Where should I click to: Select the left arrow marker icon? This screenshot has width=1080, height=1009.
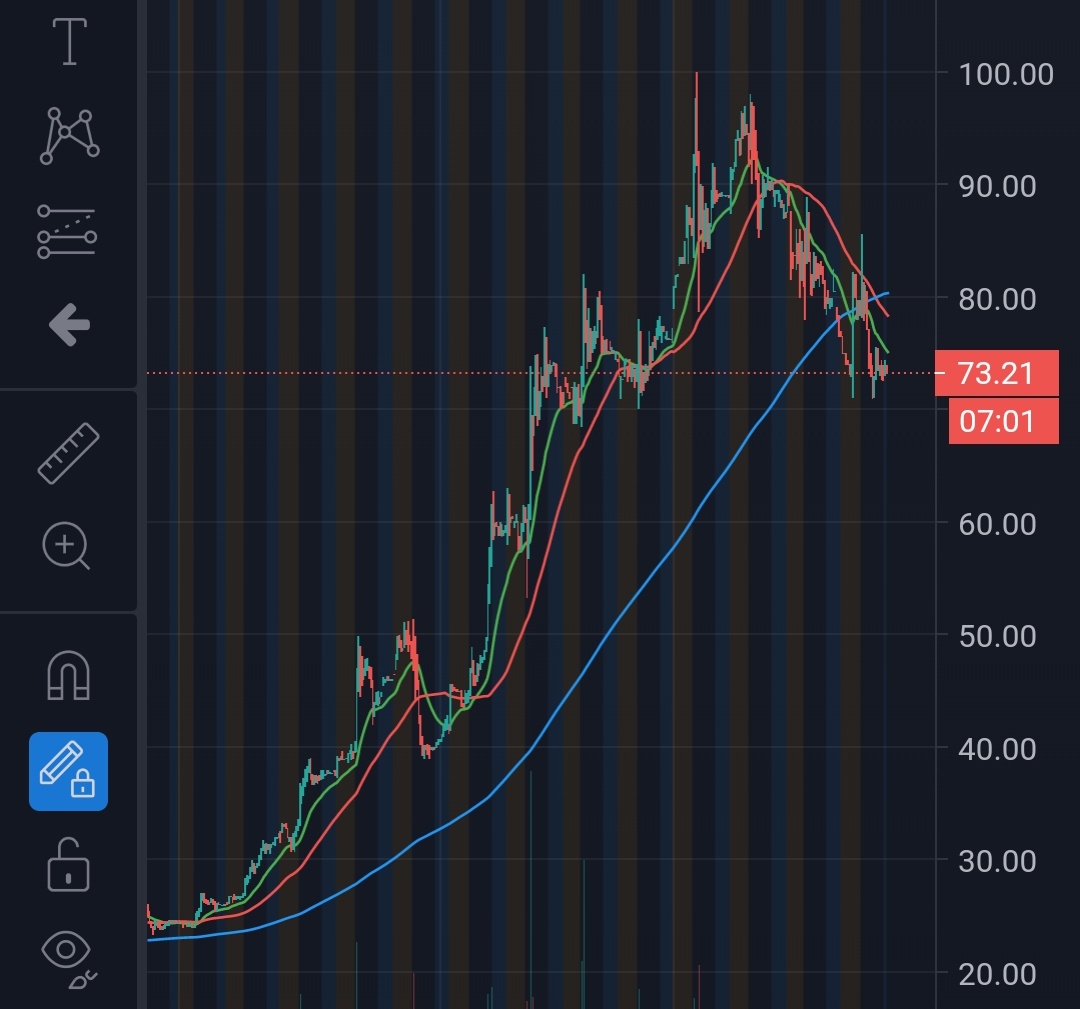tap(69, 324)
